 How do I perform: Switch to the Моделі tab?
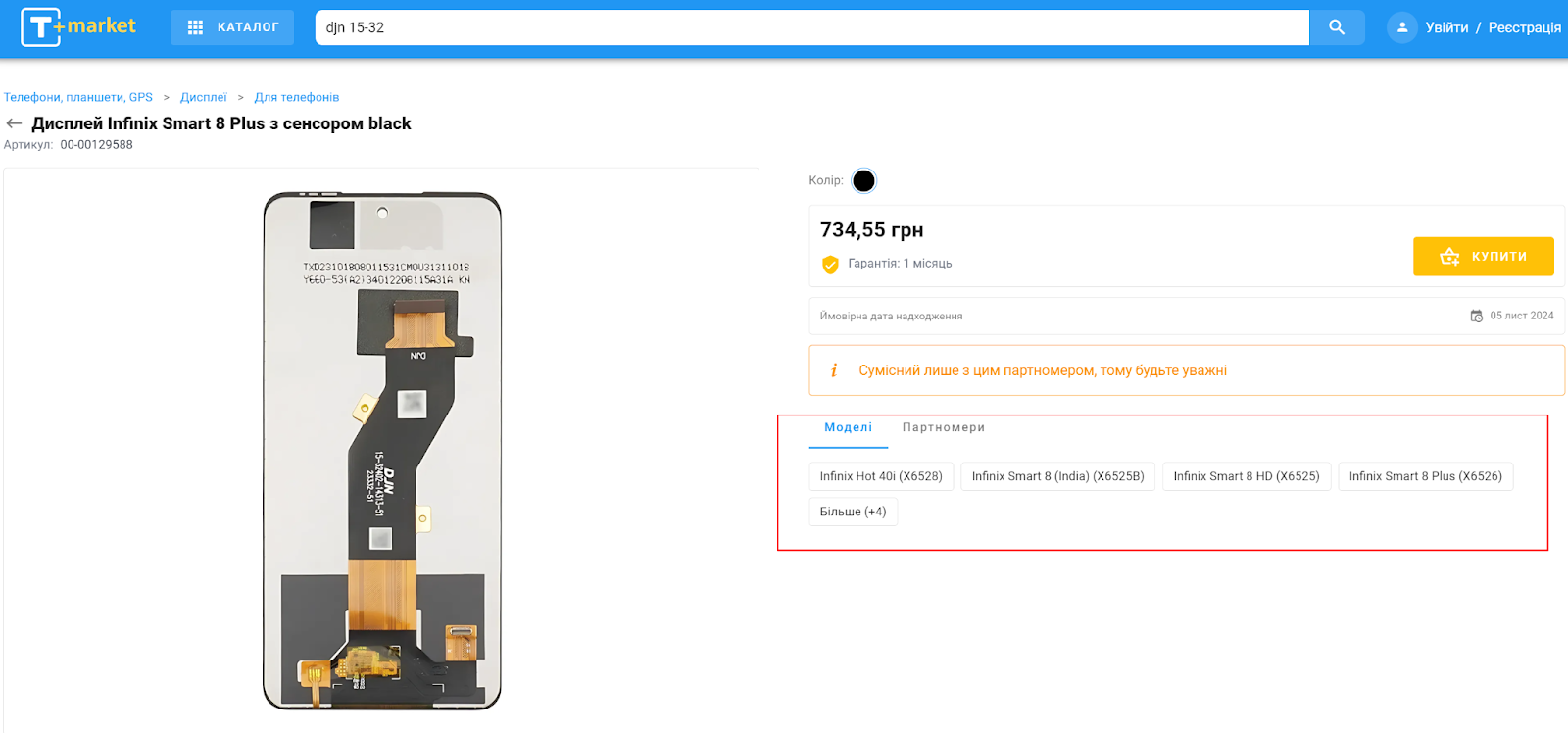(848, 427)
